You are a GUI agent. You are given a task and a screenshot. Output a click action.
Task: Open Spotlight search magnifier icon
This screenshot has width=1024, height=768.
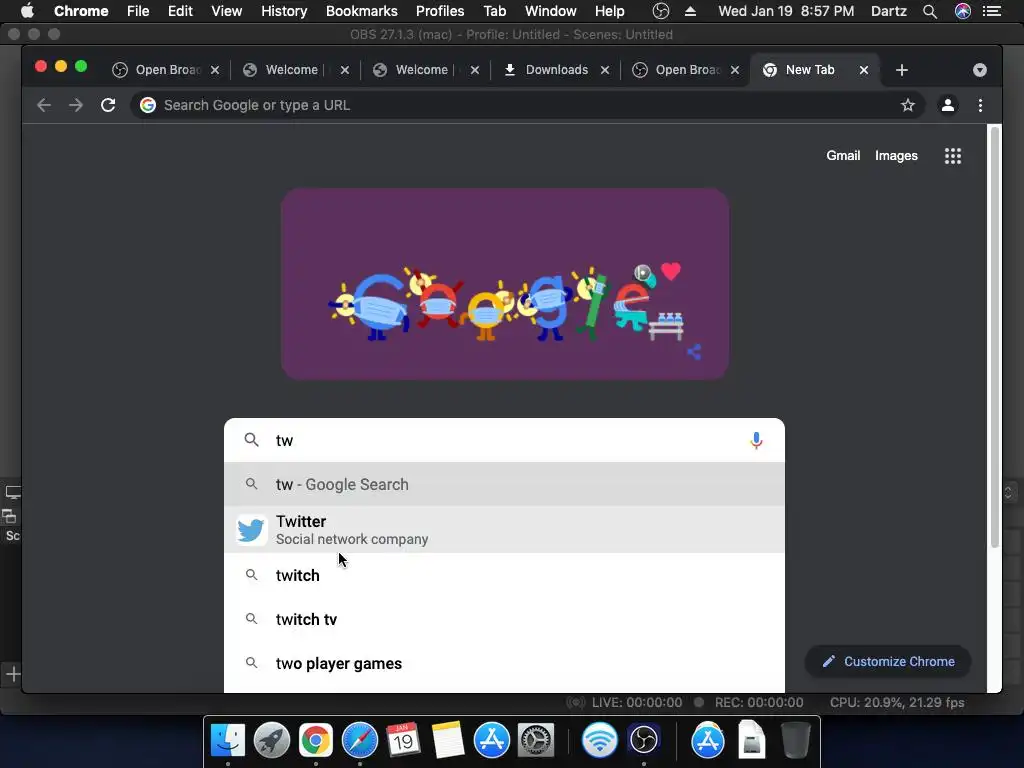[930, 11]
